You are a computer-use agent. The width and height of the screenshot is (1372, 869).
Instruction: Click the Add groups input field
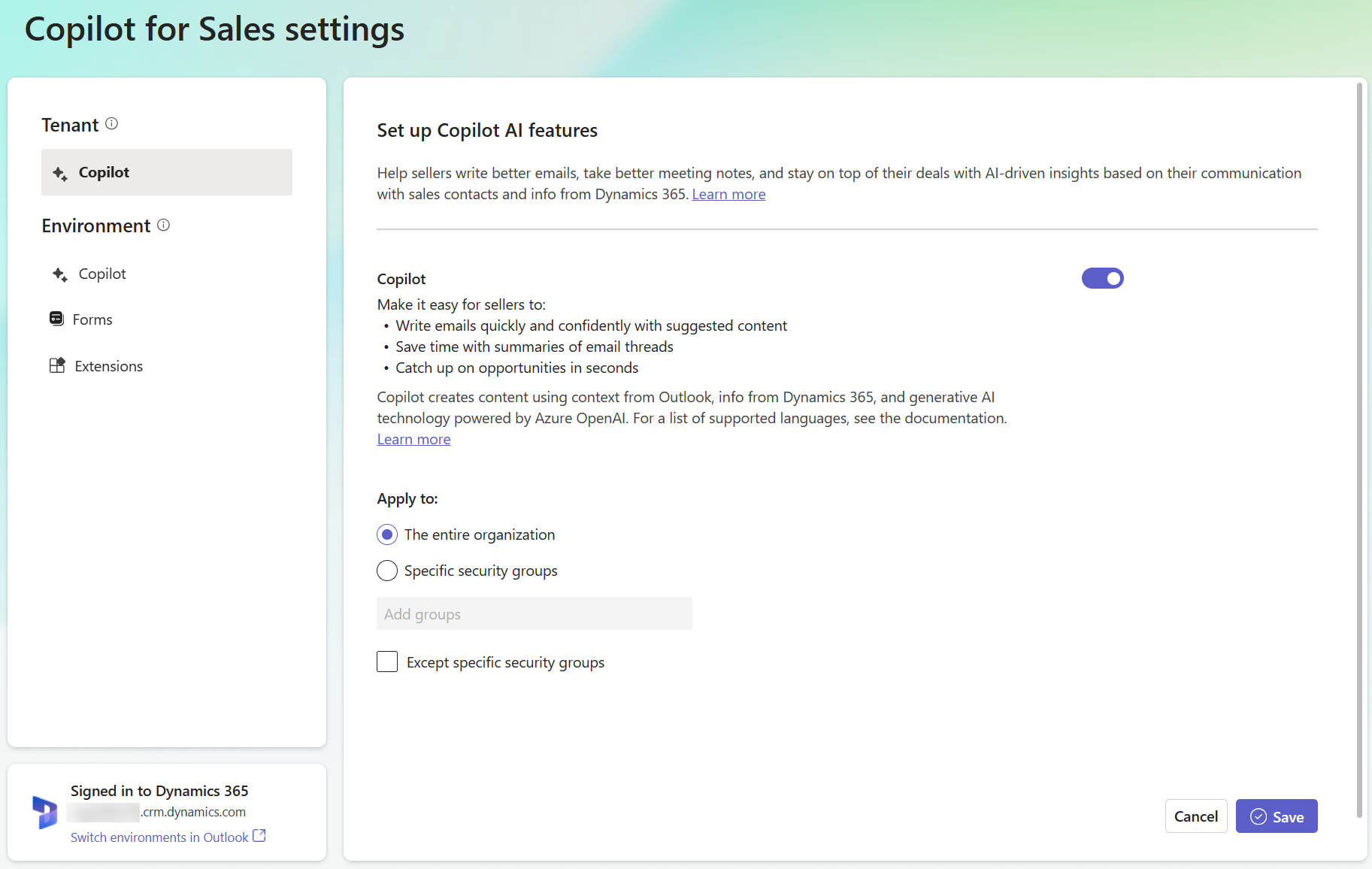pyautogui.click(x=535, y=613)
